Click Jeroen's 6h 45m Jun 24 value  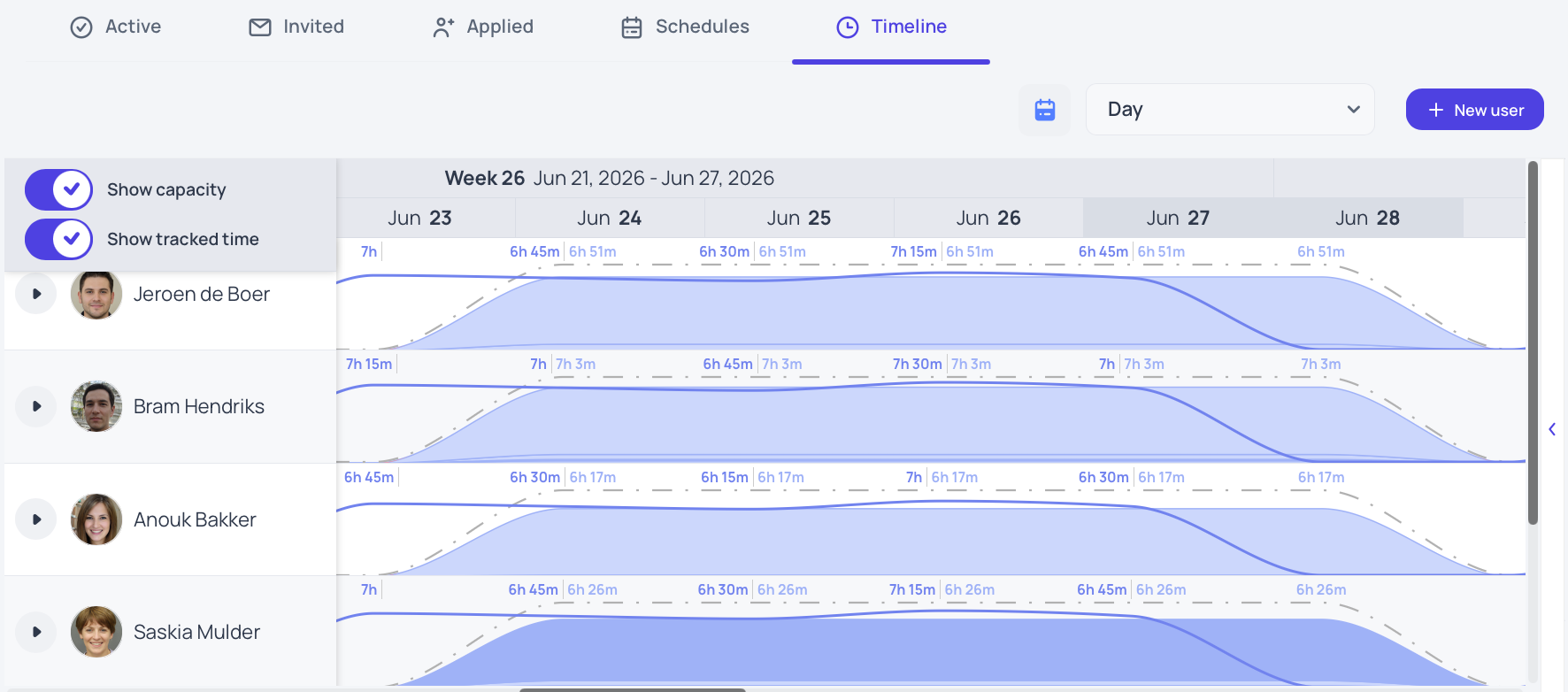[x=534, y=251]
